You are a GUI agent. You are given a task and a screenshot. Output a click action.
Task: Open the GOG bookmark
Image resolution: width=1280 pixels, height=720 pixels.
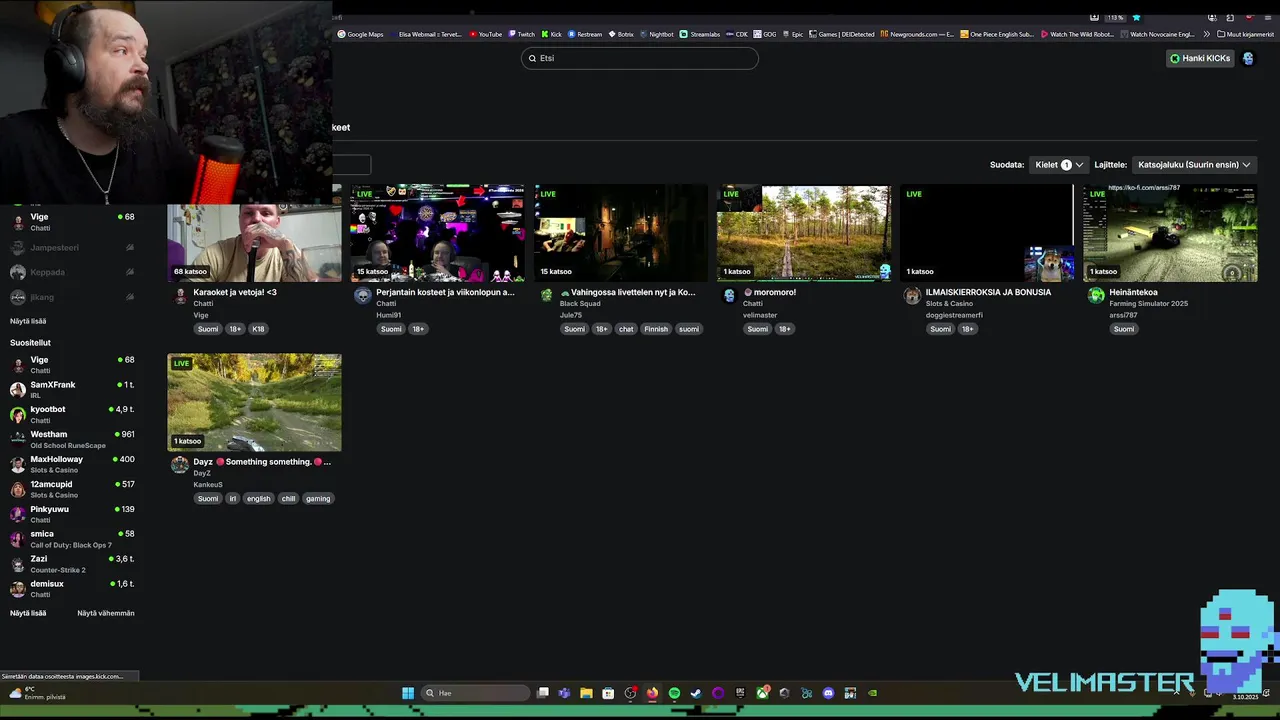tap(765, 34)
